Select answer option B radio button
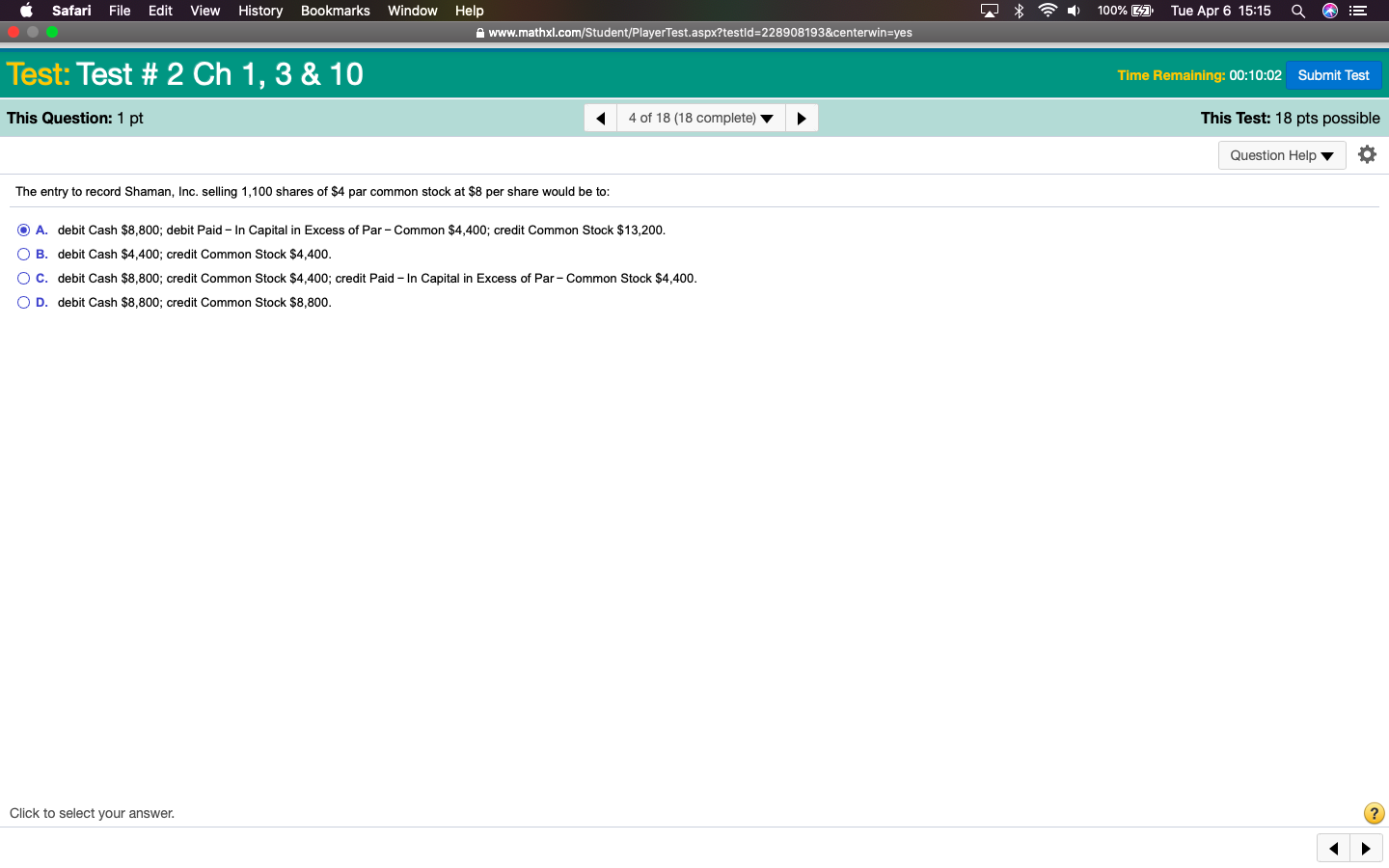This screenshot has width=1389, height=868. tap(23, 255)
